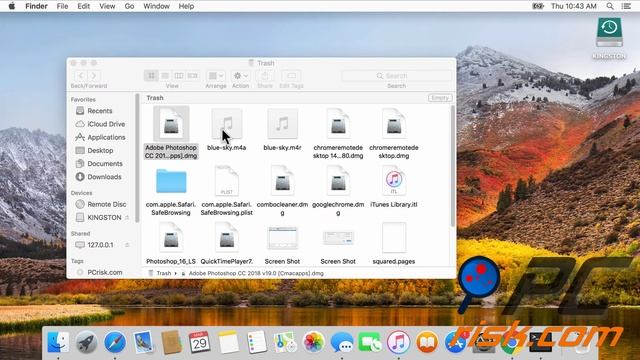This screenshot has width=640, height=360.
Task: Select Remote Disc in sidebar
Action: click(x=107, y=204)
